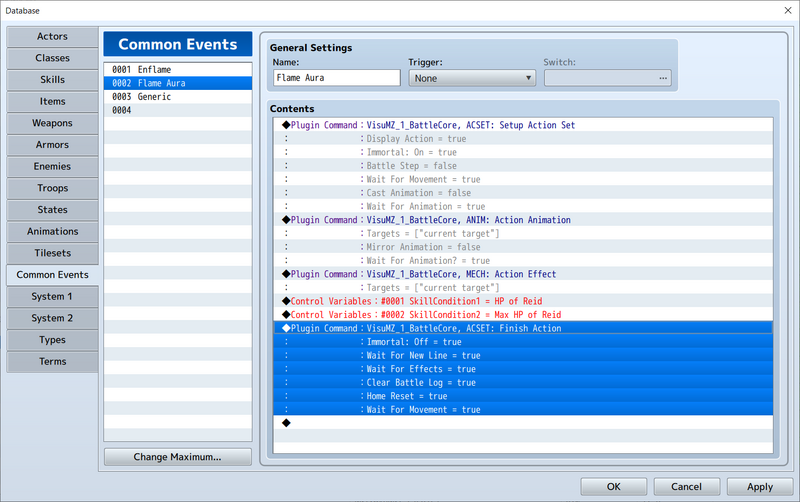The image size is (800, 502).
Task: Open the Trigger dropdown
Action: (x=472, y=78)
